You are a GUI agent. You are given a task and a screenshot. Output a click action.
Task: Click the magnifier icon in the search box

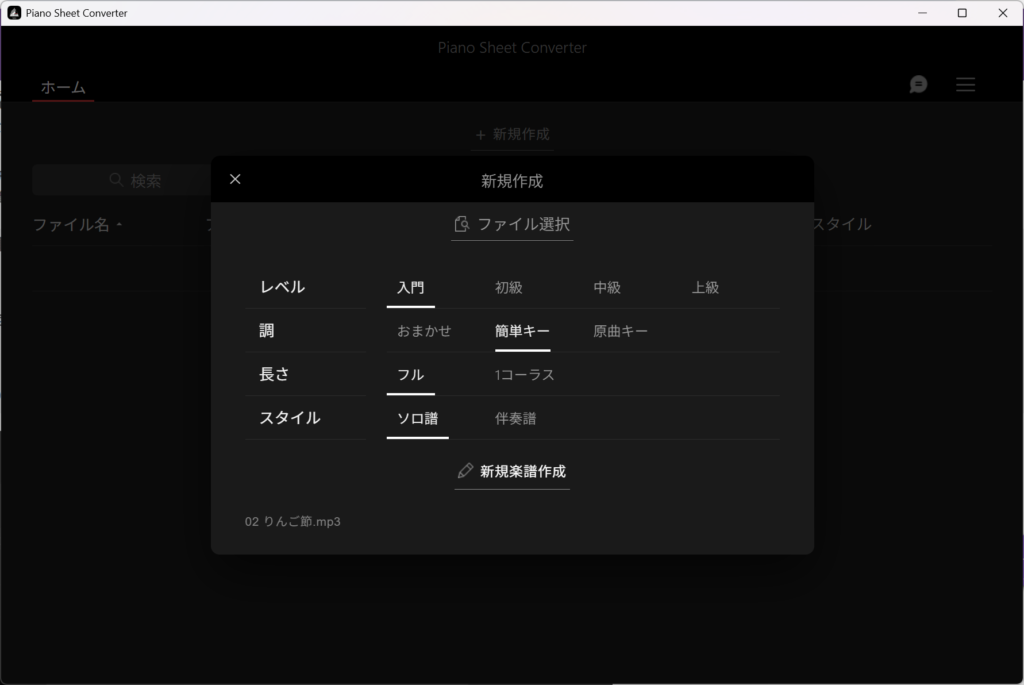tap(116, 180)
